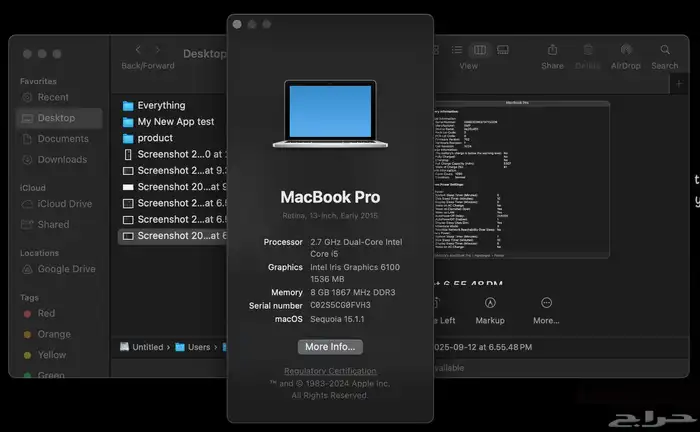
Task: Click the Memory value 8 GB 1867 MHz
Action: click(353, 292)
